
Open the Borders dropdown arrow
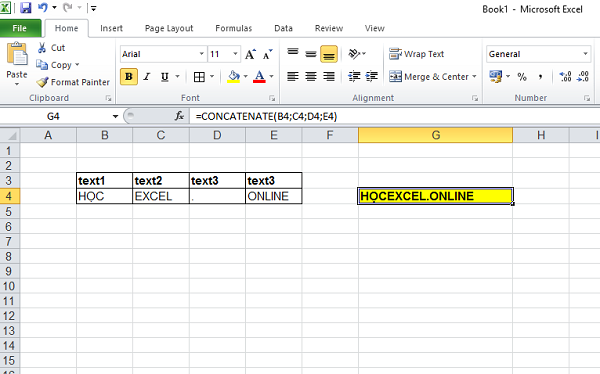212,77
